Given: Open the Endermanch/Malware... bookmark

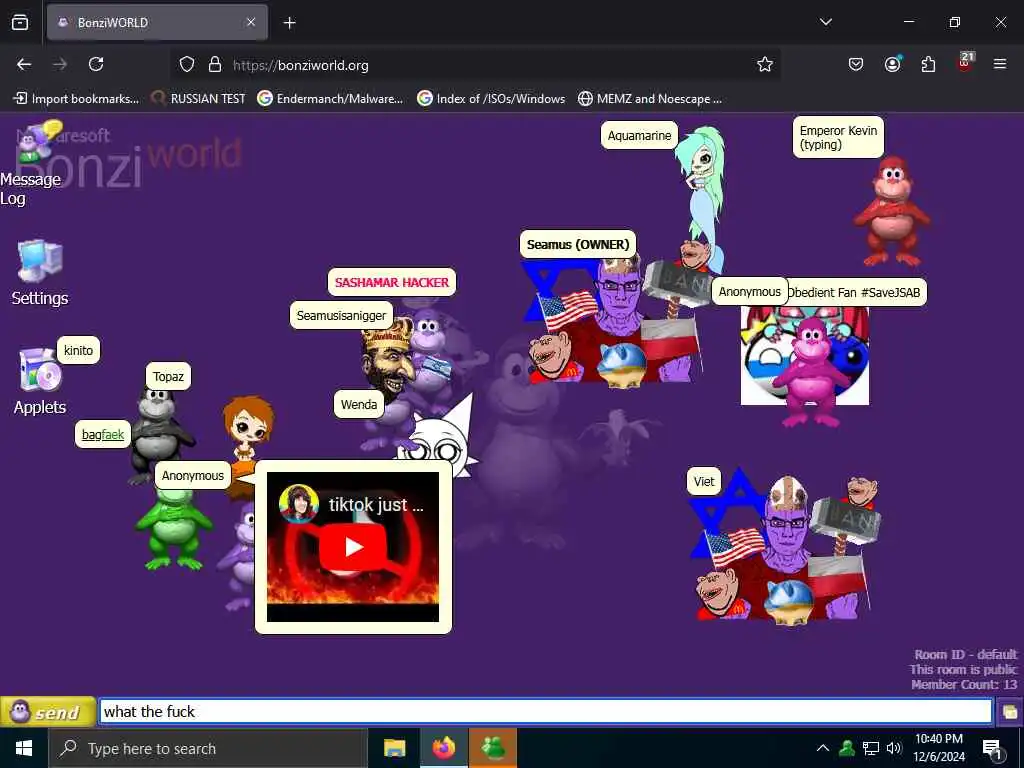Looking at the screenshot, I should pyautogui.click(x=330, y=99).
